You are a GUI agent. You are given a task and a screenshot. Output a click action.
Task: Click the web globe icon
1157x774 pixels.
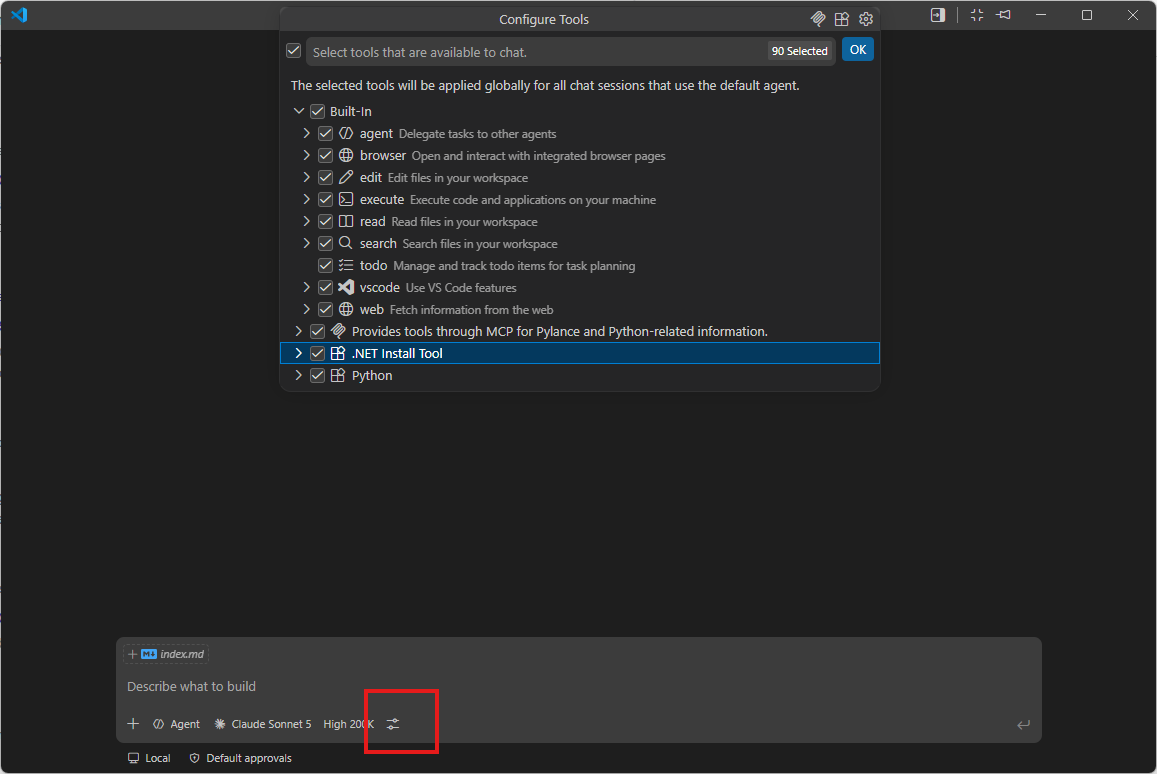(346, 309)
